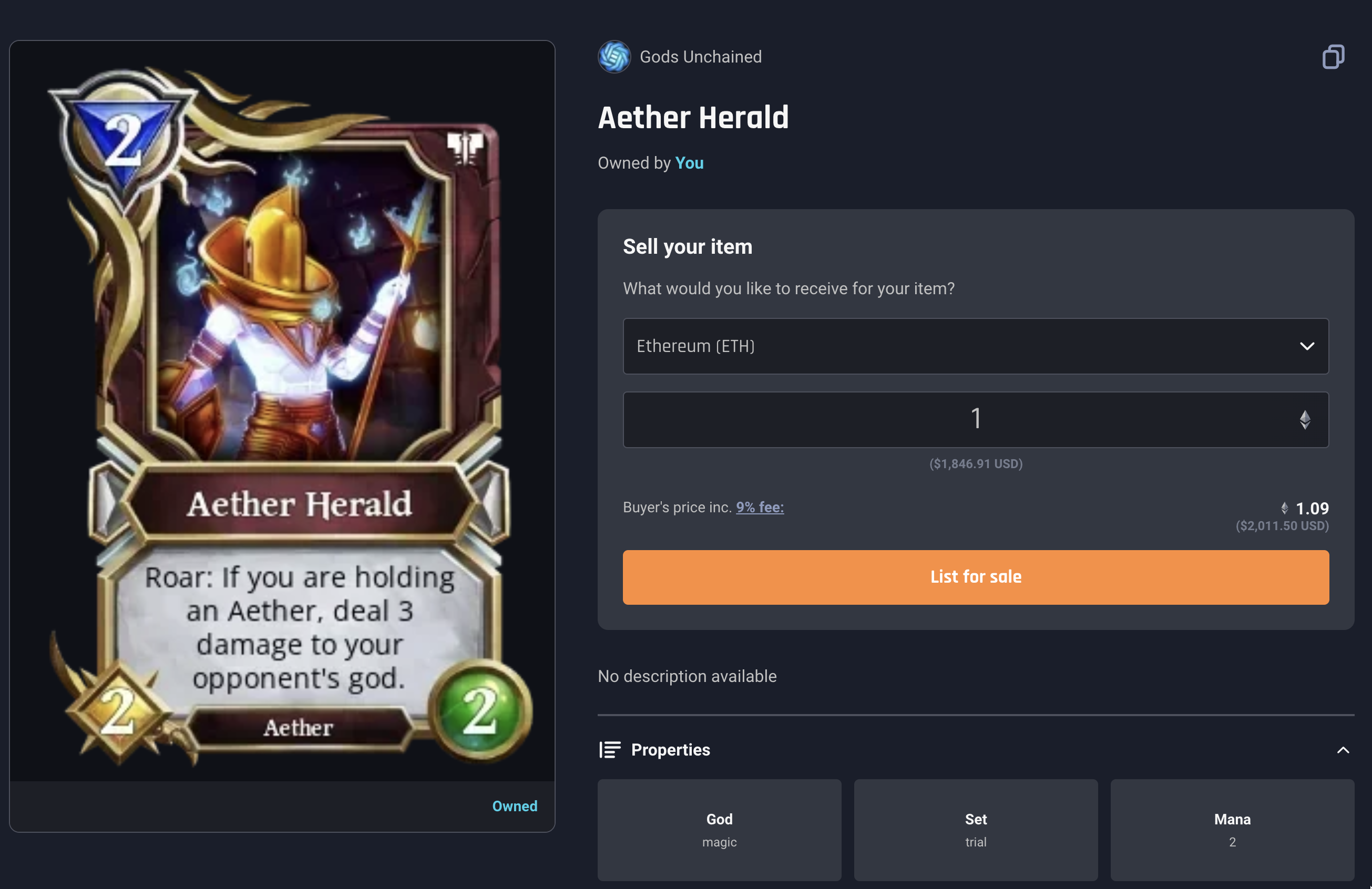Viewport: 1372px width, 889px height.
Task: Click the No description available text
Action: (x=687, y=676)
